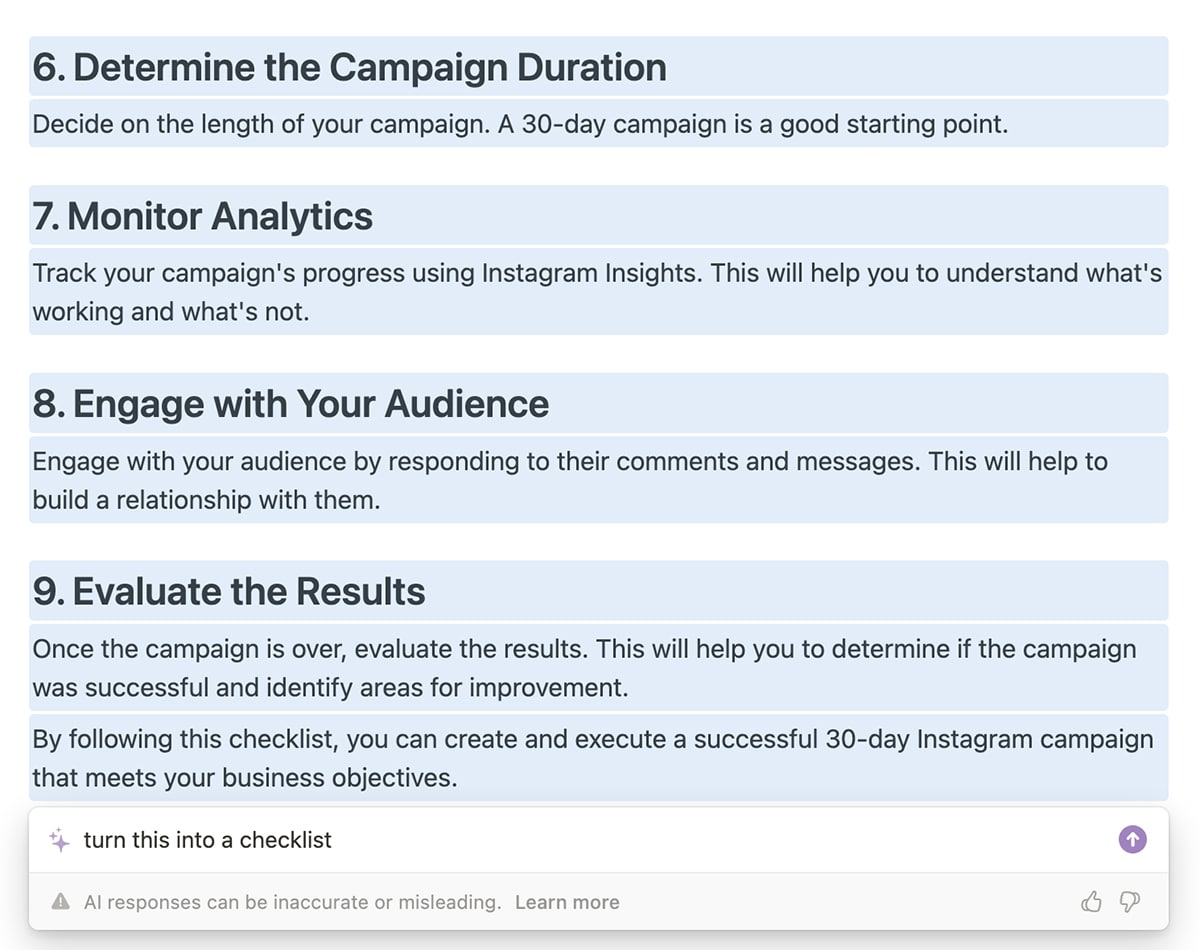Click the line 'working and what's not.'

click(171, 311)
